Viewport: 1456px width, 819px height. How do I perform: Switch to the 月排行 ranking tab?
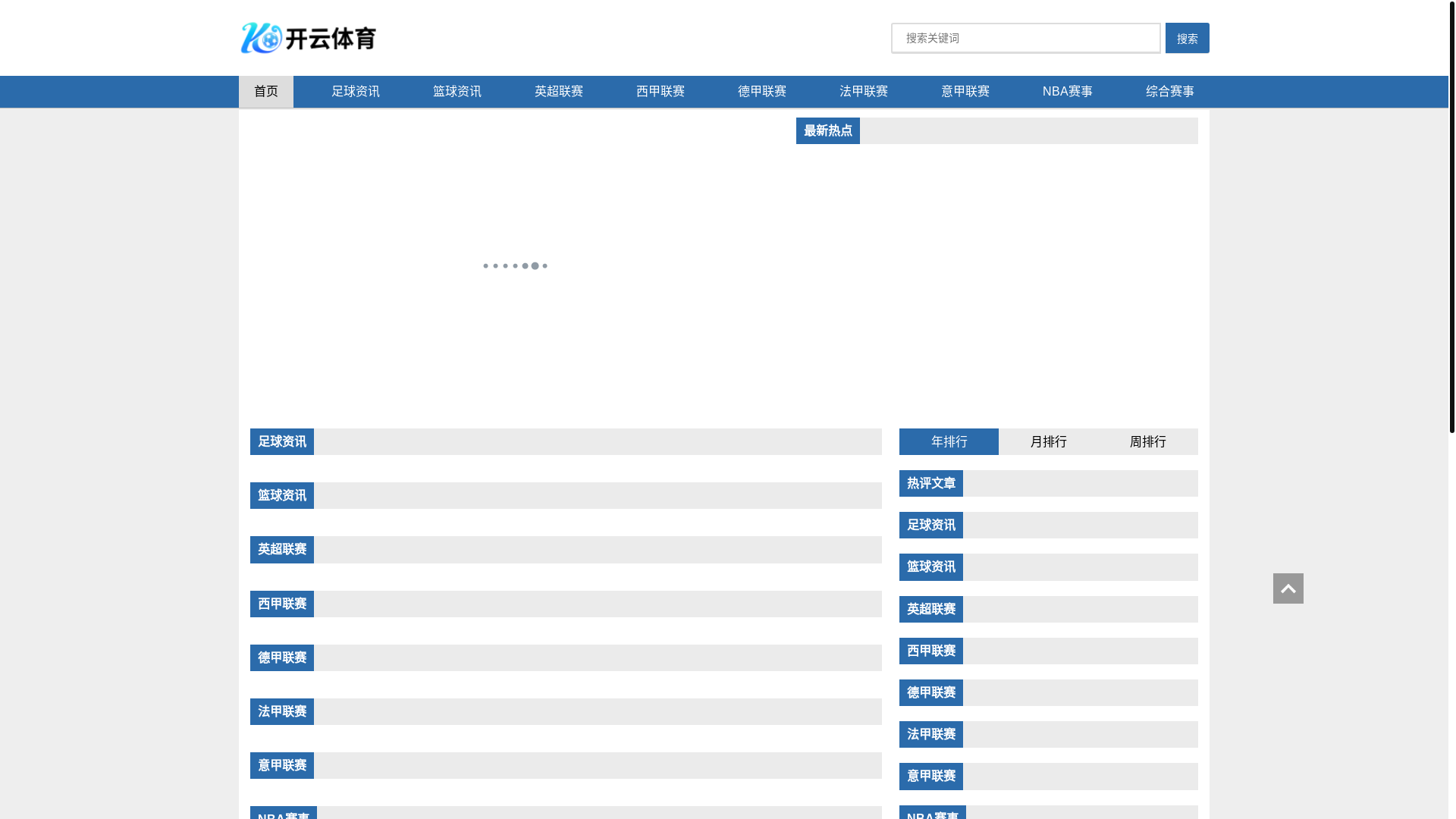pyautogui.click(x=1048, y=441)
